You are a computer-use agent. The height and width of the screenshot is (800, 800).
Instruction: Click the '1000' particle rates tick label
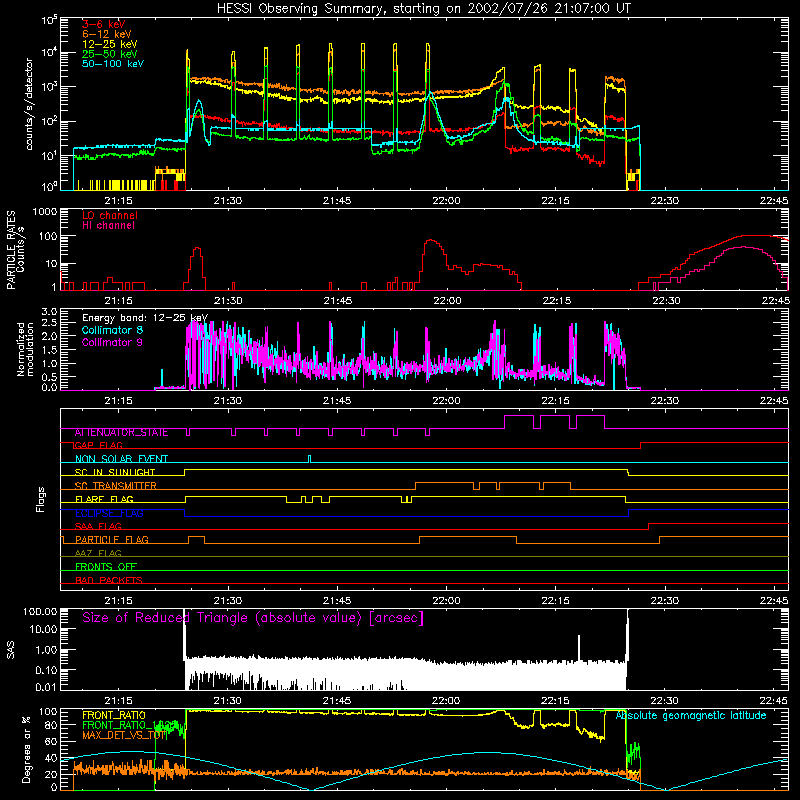point(45,212)
